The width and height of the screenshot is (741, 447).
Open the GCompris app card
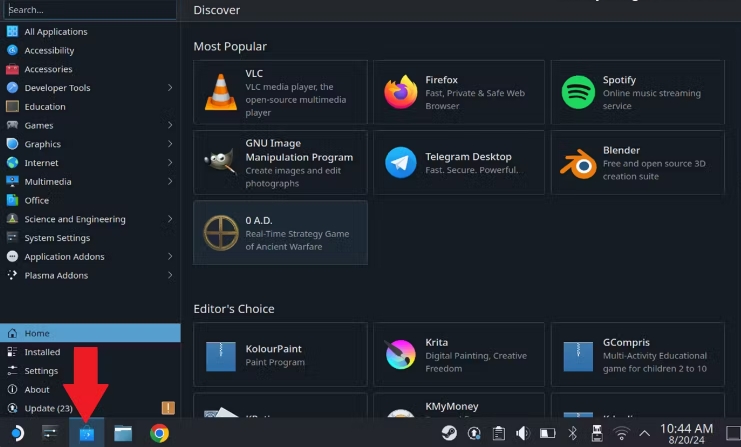(638, 354)
